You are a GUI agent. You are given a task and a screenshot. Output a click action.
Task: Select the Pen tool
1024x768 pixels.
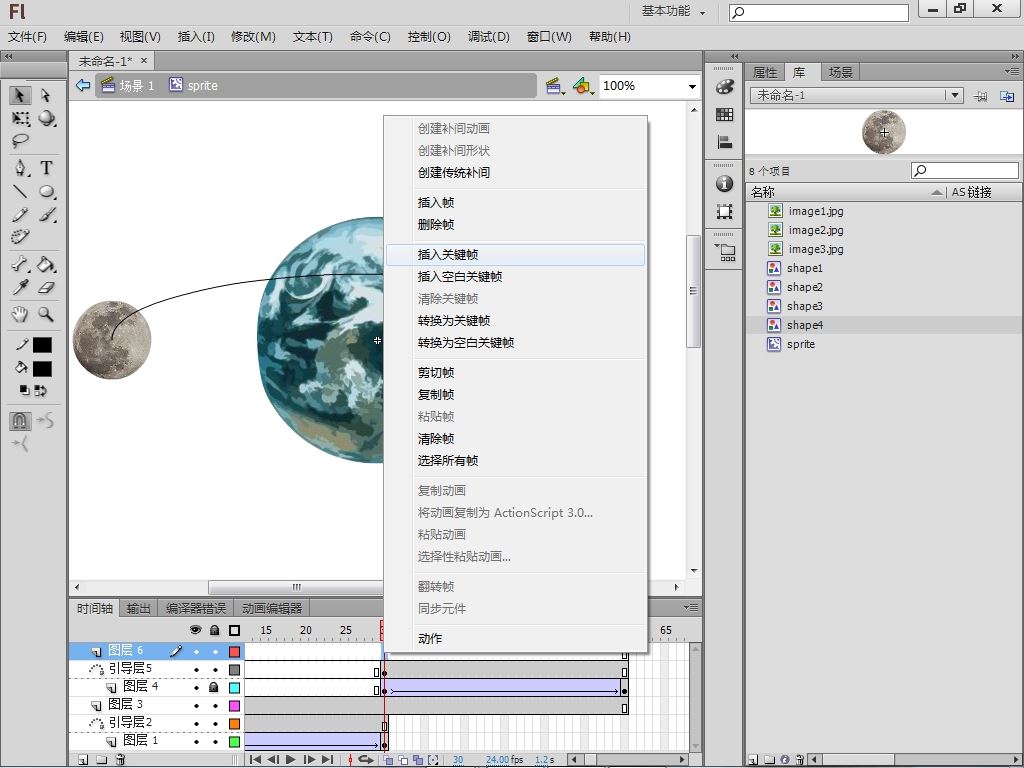pos(20,168)
